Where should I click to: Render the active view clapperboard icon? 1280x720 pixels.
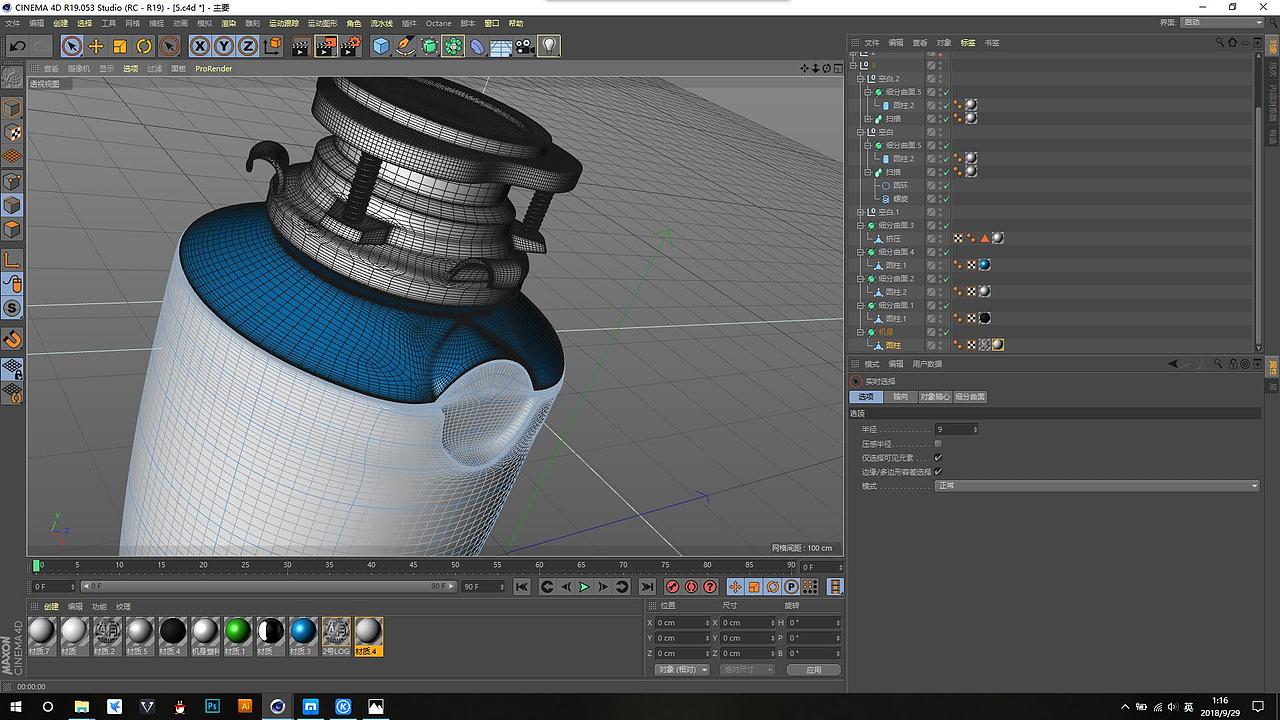pyautogui.click(x=301, y=46)
